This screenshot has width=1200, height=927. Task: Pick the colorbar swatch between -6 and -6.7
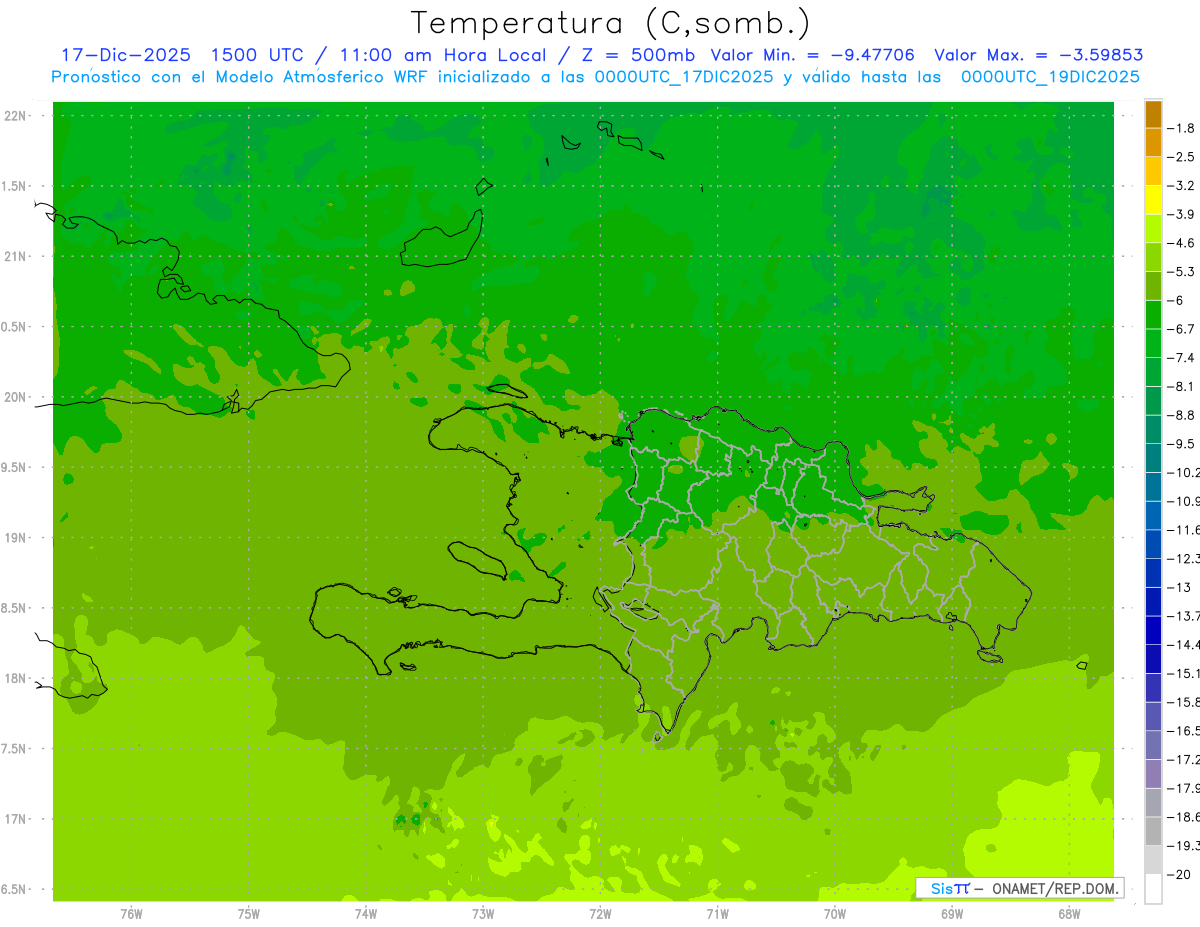1153,315
